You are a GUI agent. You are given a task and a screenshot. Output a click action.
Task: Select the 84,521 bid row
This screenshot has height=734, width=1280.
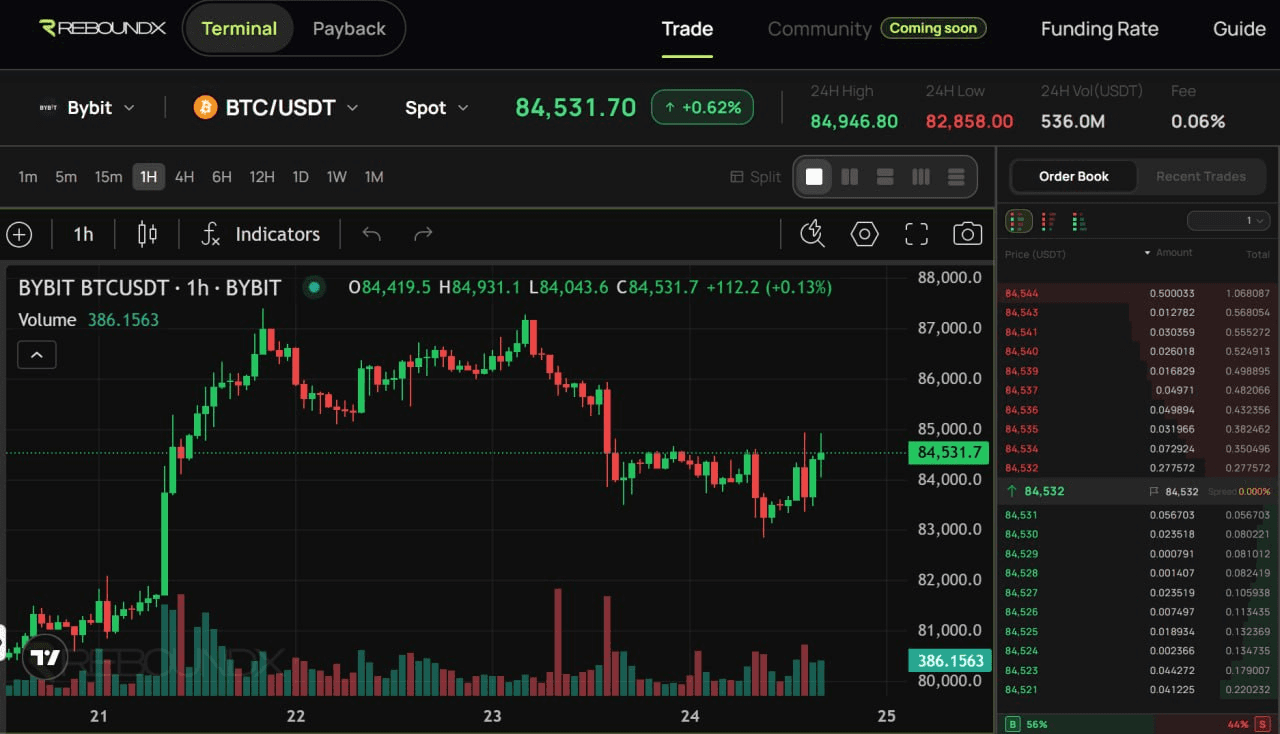coord(1138,690)
